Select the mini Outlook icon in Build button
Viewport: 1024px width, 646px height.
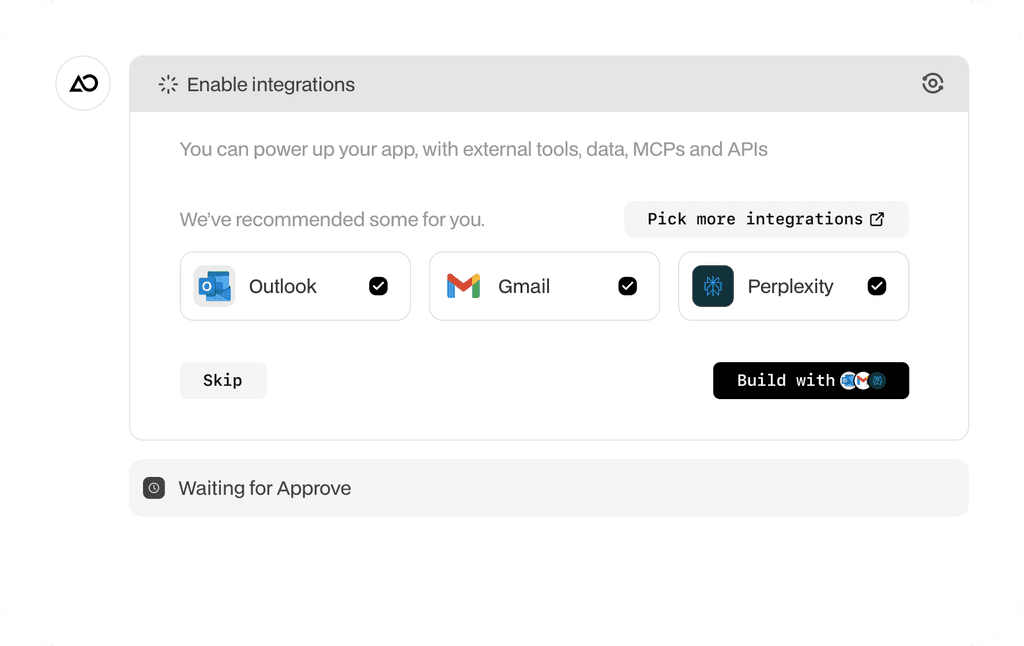pyautogui.click(x=849, y=381)
